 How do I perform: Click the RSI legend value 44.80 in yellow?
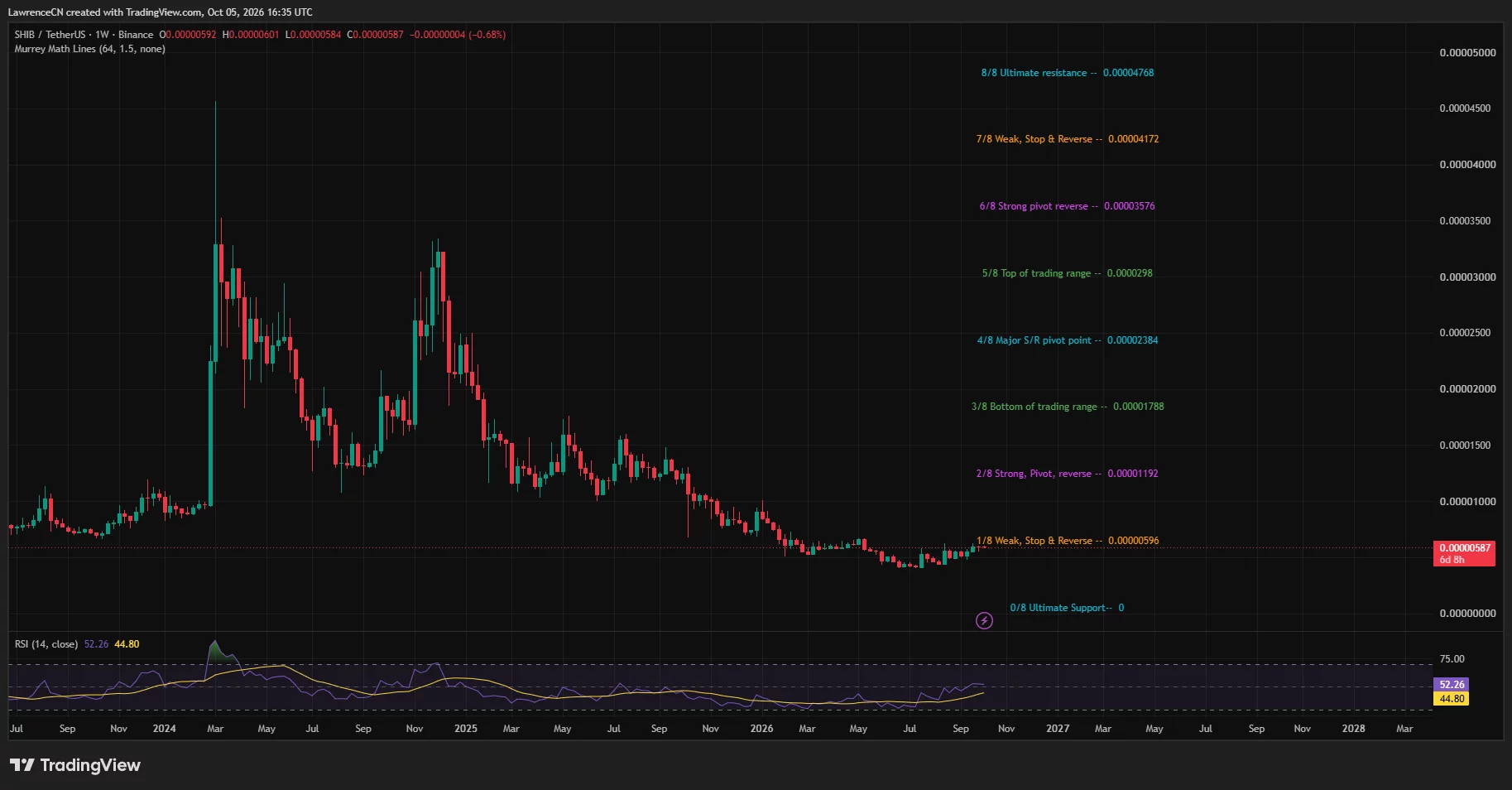[127, 644]
